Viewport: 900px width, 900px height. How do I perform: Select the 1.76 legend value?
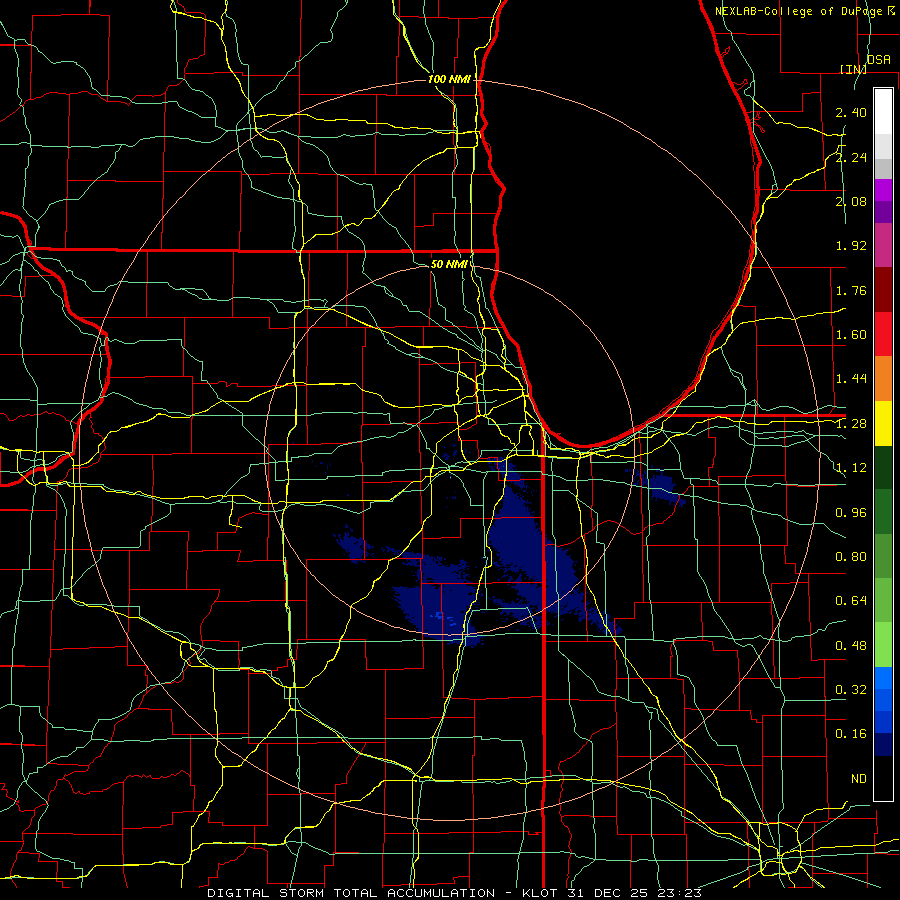coord(851,290)
